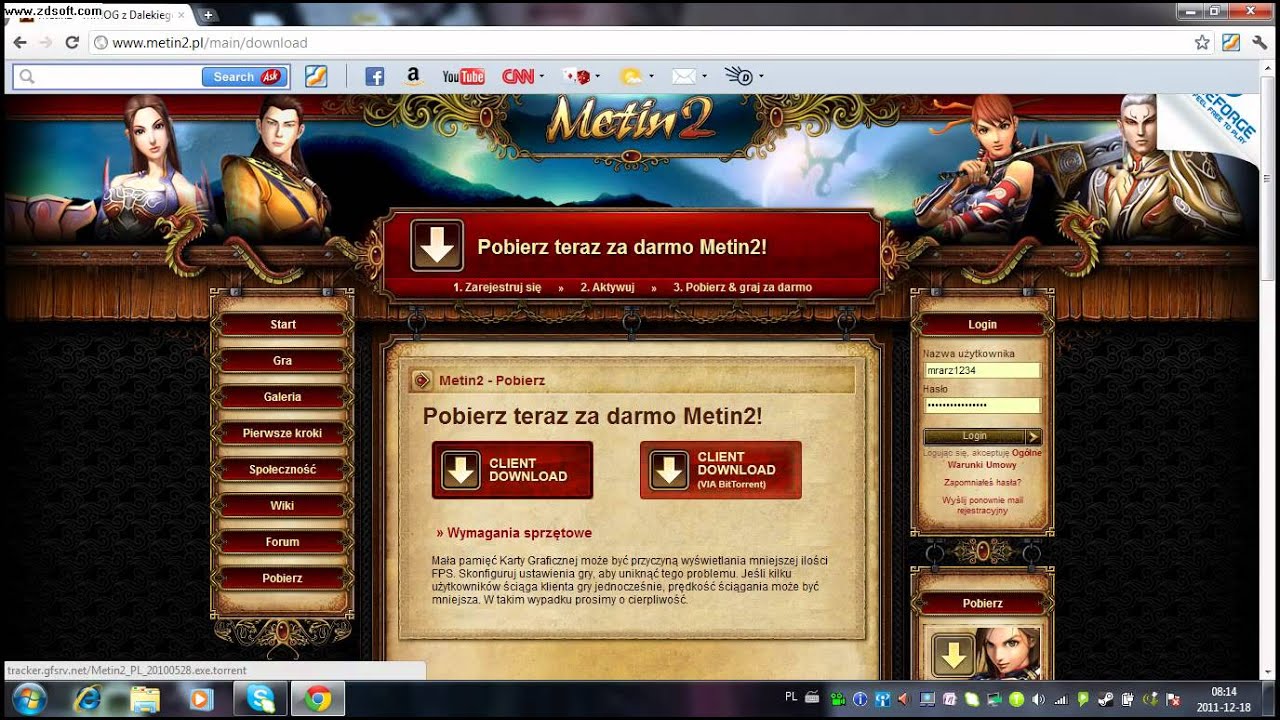Click Ogólne Warunki Umowy link
The image size is (1280, 720).
click(x=994, y=458)
